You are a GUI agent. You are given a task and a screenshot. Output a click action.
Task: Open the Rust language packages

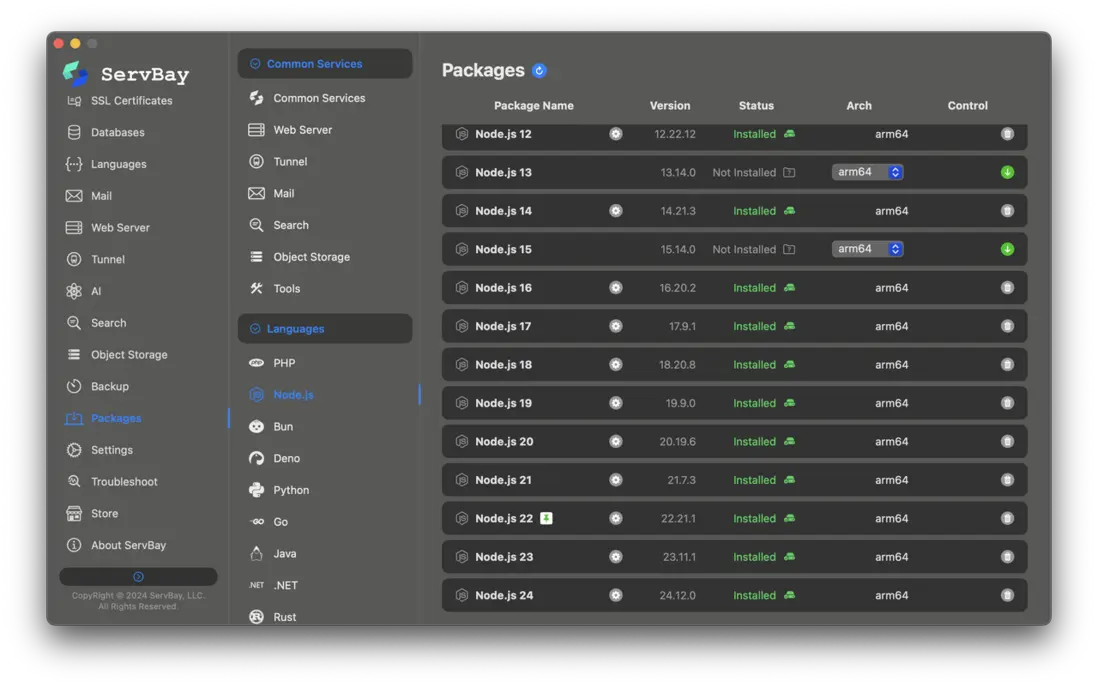(284, 617)
